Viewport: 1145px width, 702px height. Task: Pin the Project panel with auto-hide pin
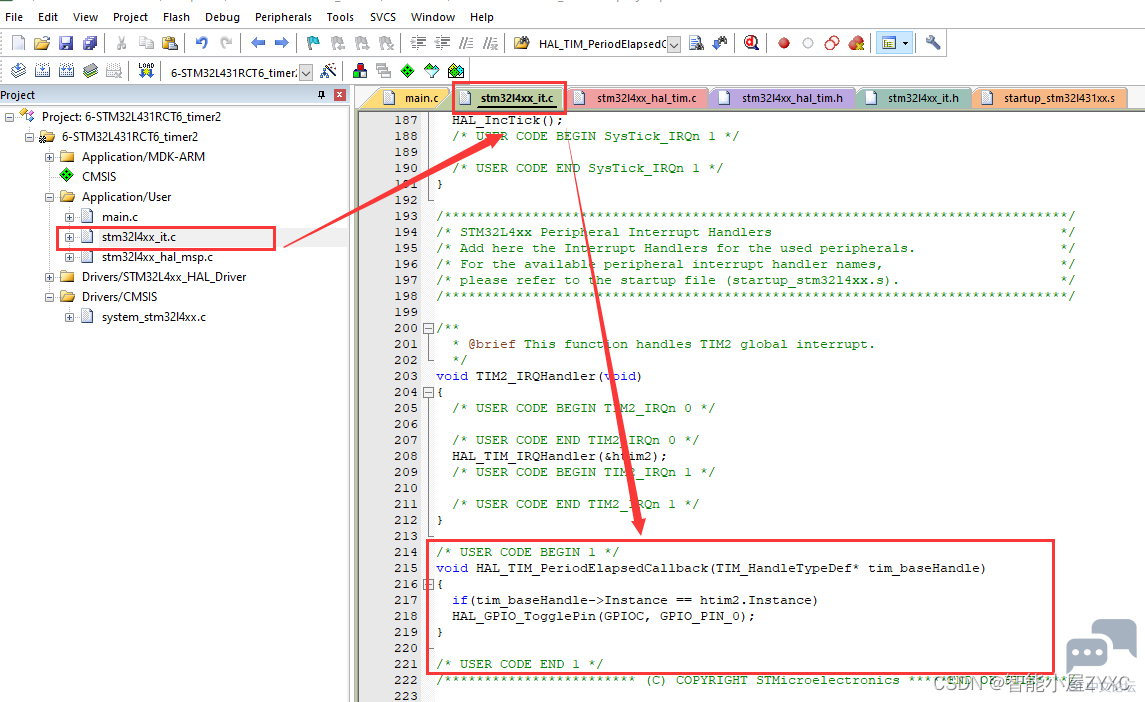(321, 95)
